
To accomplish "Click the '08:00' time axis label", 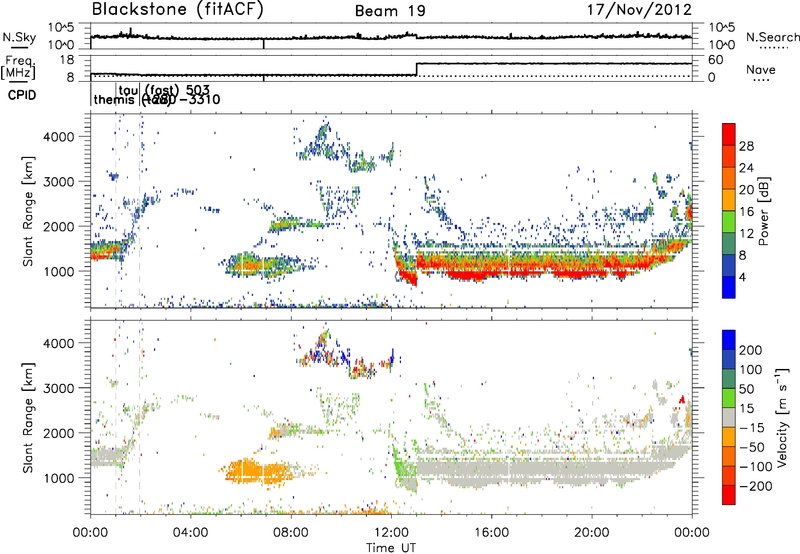I will click(x=291, y=533).
